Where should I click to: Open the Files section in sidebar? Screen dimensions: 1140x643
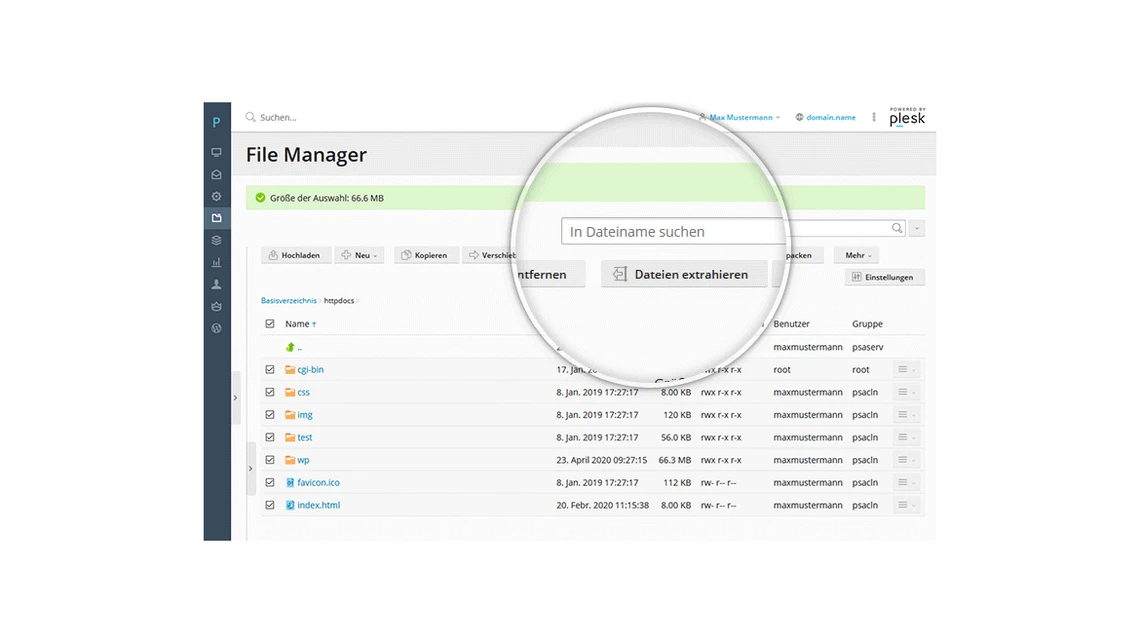[x=216, y=218]
